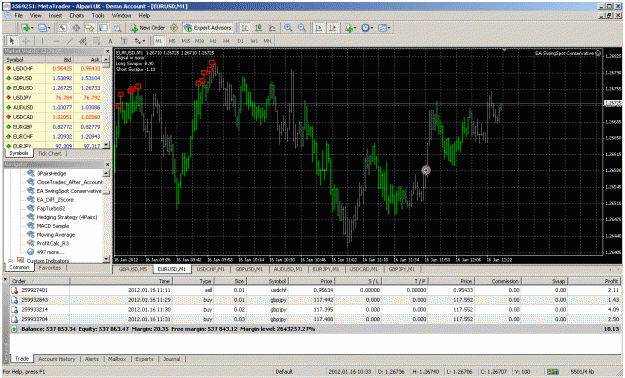
Task: Click the Market Watch scroll-down arrow
Action: 106,145
